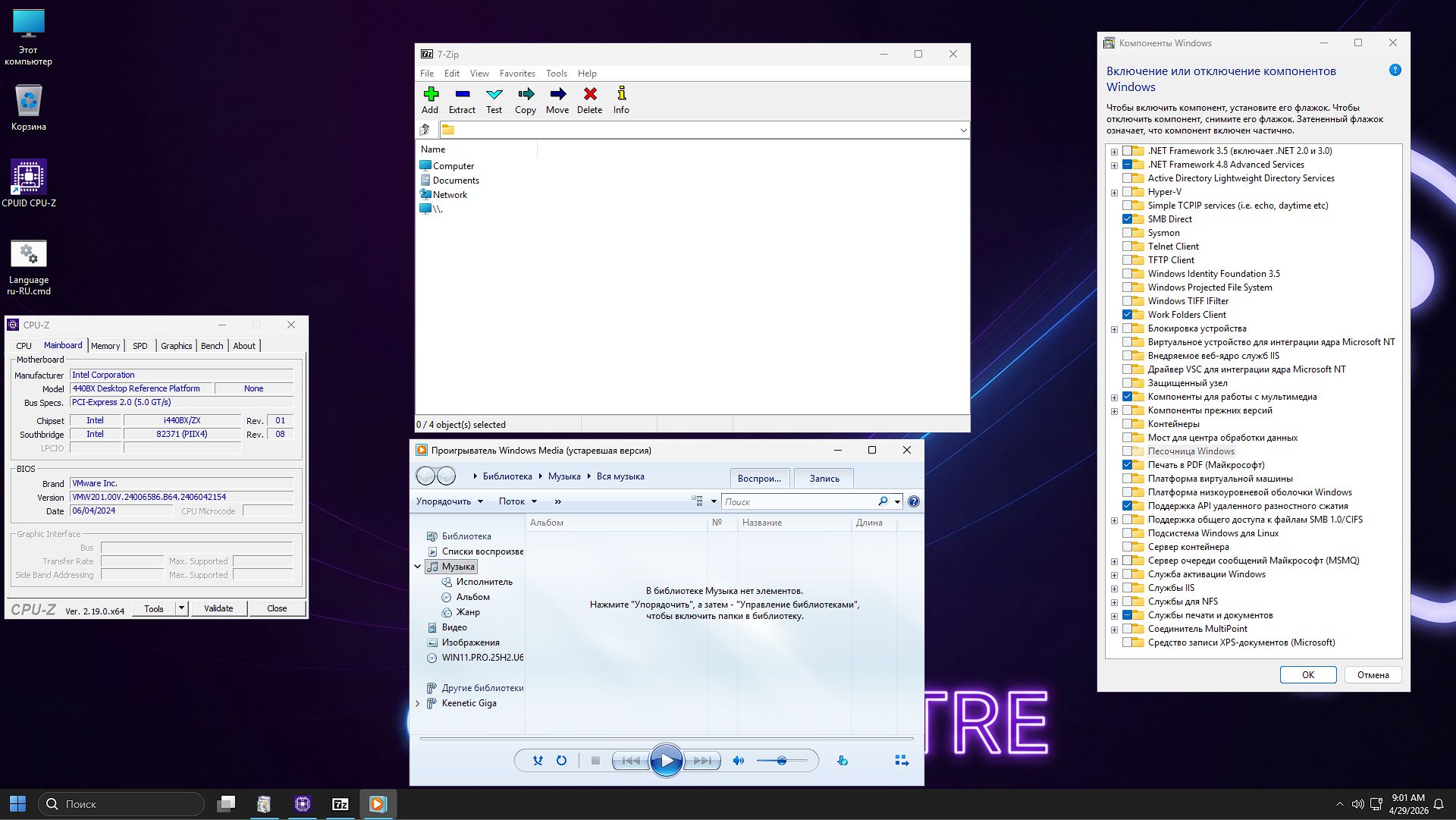Open the Tools menu in 7-Zip
The image size is (1456, 820).
click(556, 73)
